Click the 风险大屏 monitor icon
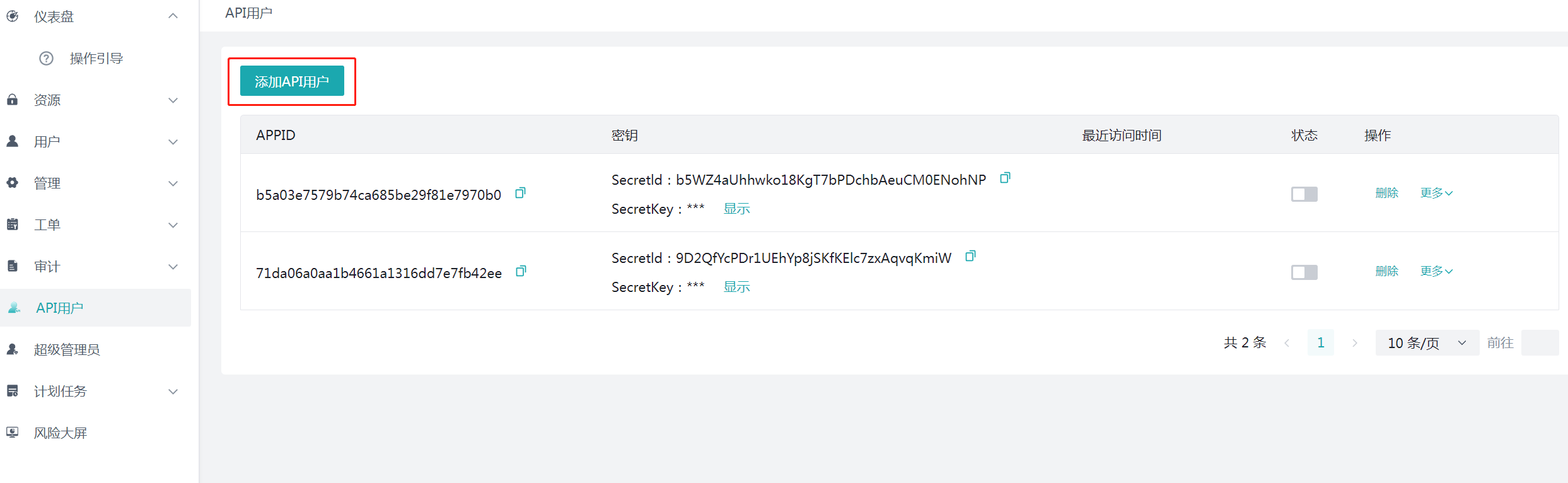Viewport: 1568px width, 483px height. (13, 433)
